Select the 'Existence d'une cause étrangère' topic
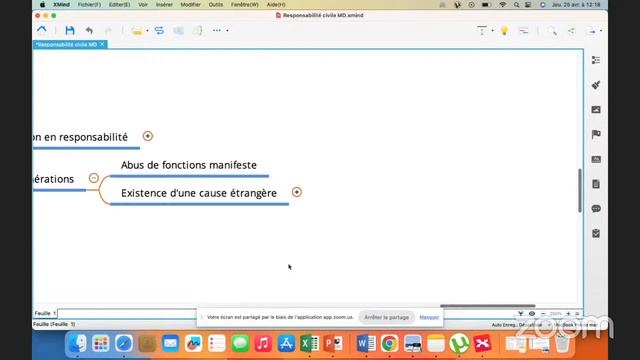 [199, 193]
